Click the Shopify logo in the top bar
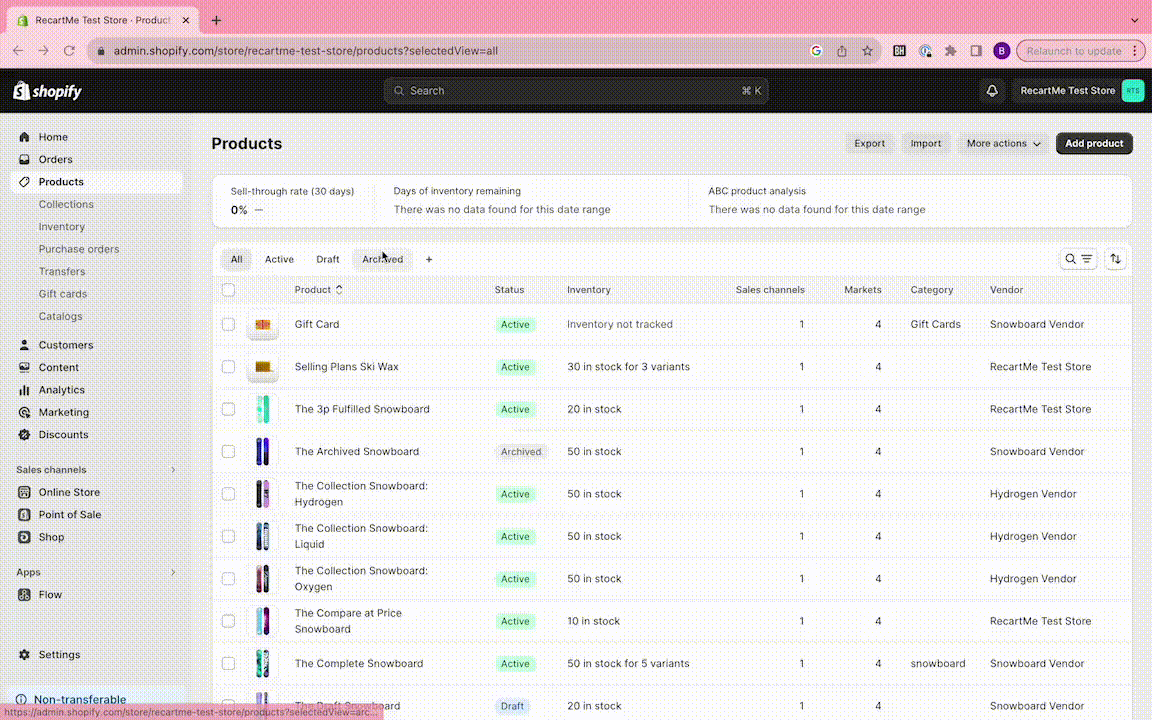 47,91
